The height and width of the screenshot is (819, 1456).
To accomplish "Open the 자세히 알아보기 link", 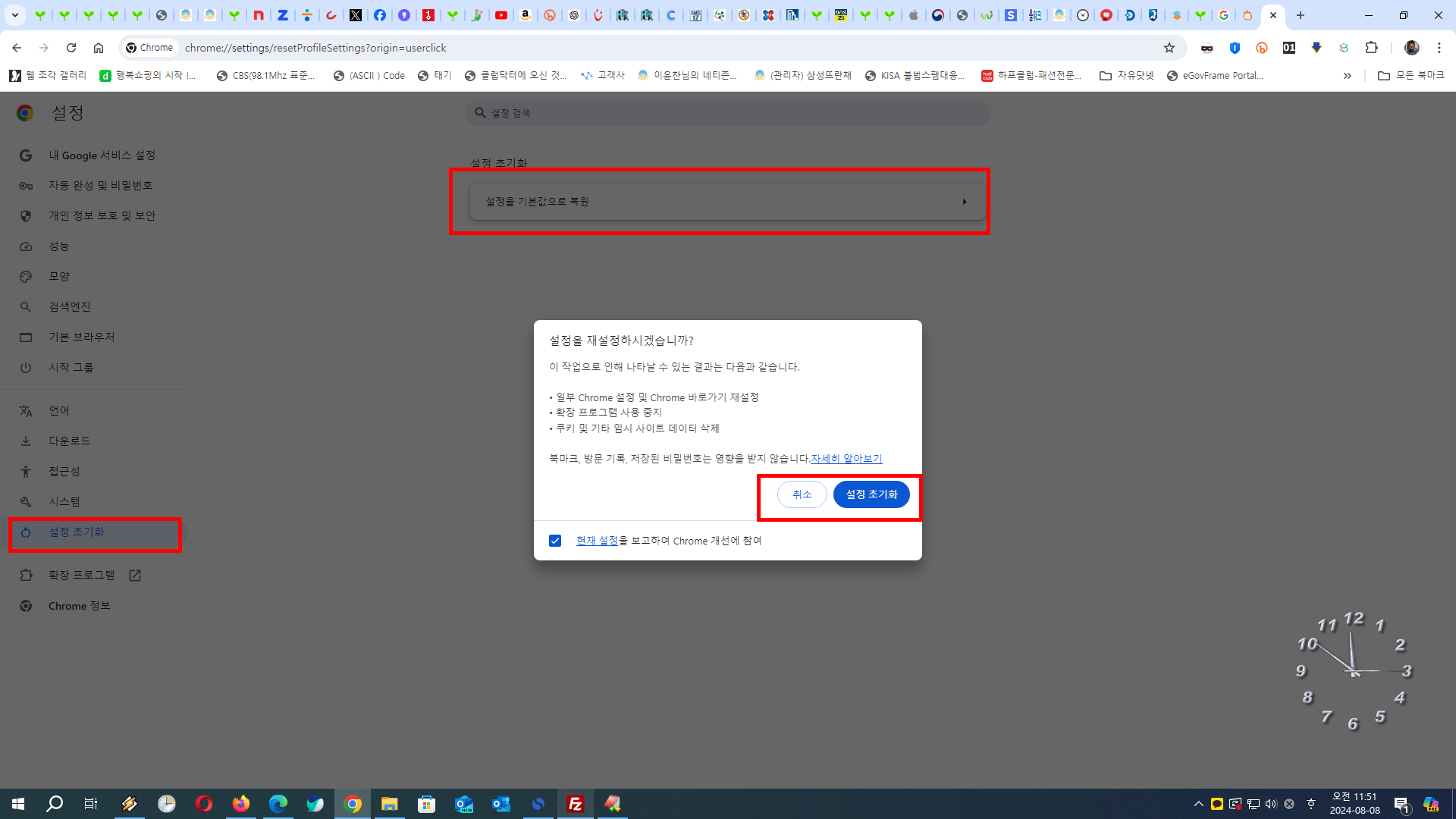I will point(846,459).
